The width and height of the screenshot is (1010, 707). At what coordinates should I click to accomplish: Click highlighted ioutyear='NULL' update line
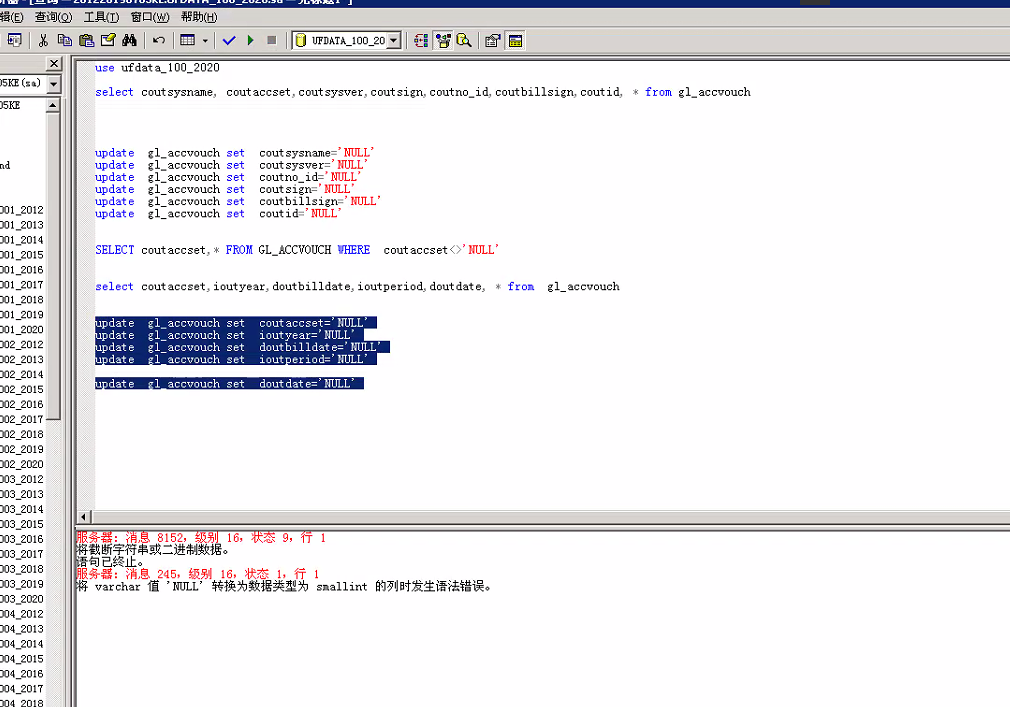(229, 335)
